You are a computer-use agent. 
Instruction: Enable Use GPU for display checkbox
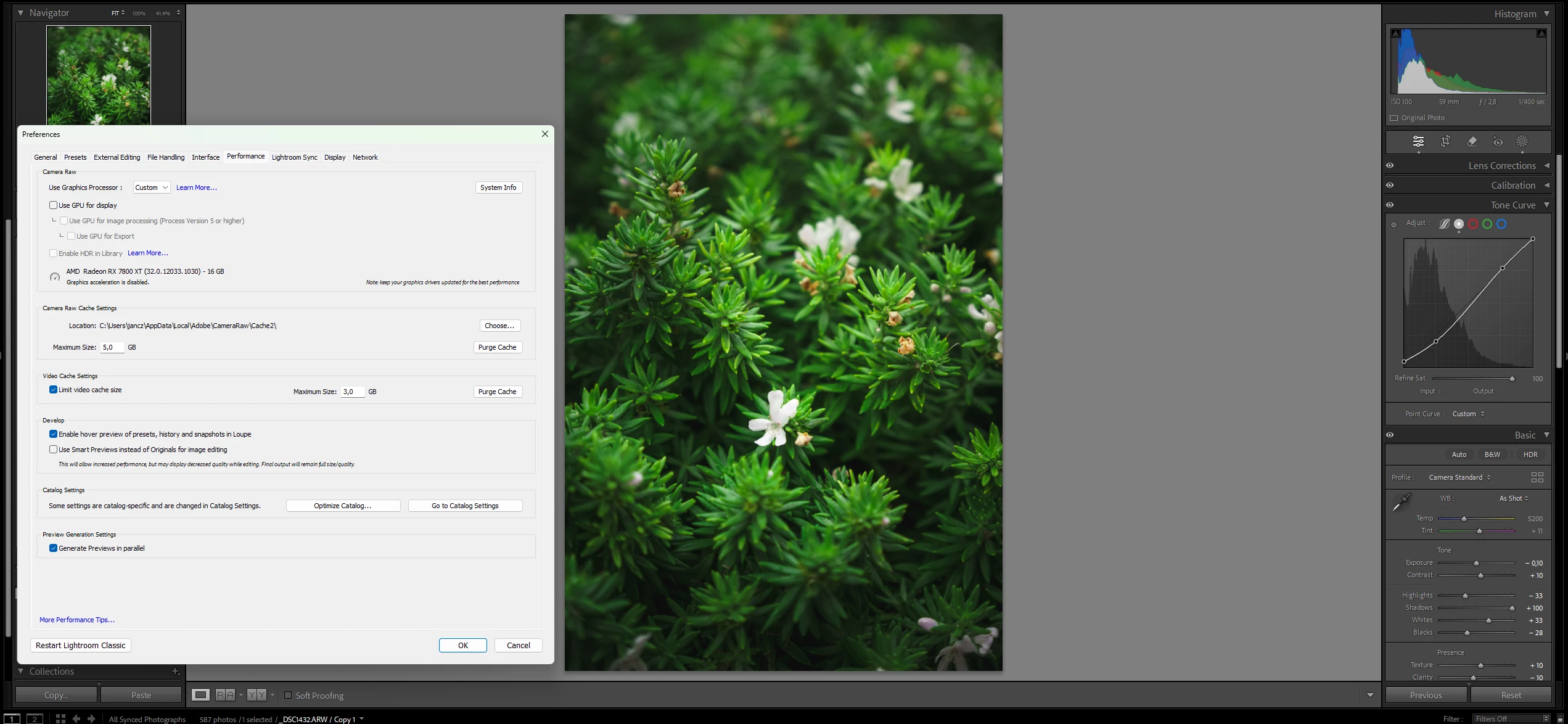(54, 205)
